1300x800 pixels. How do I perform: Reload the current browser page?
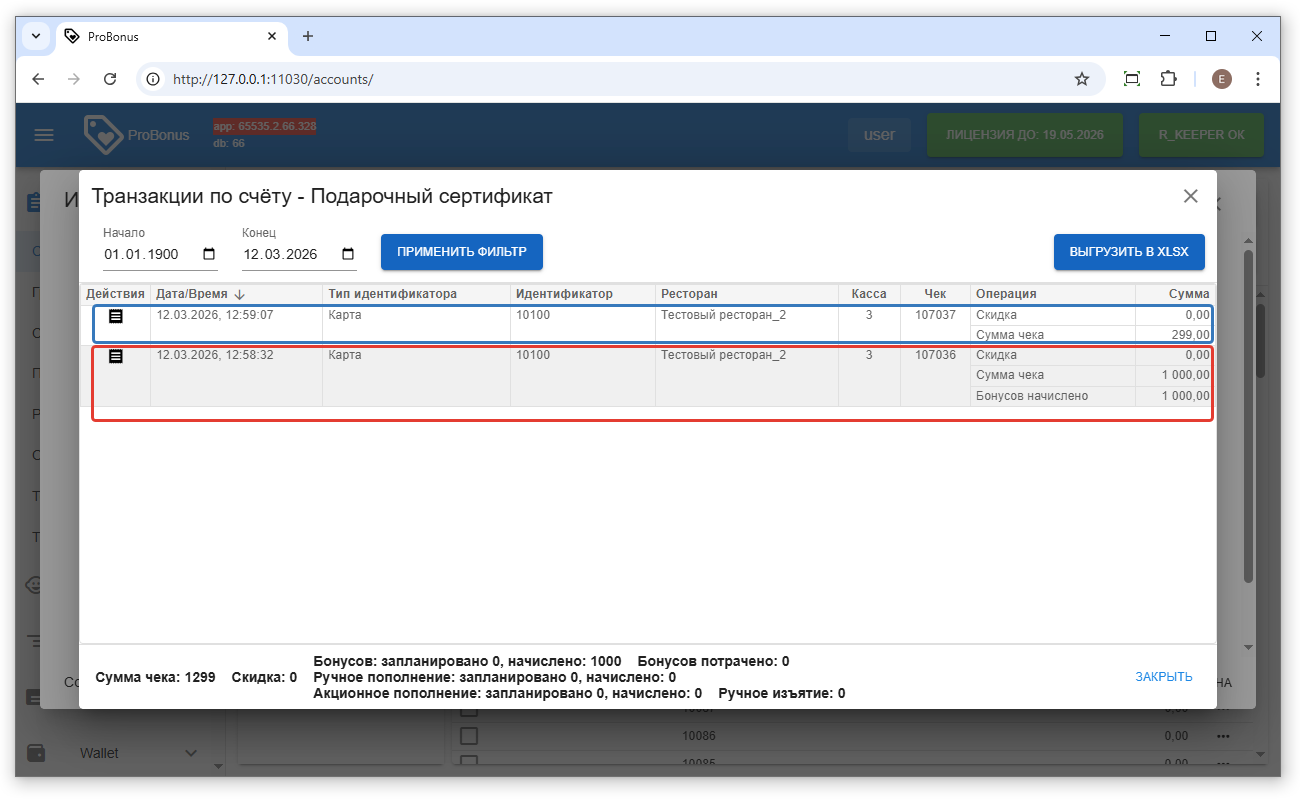pos(111,79)
